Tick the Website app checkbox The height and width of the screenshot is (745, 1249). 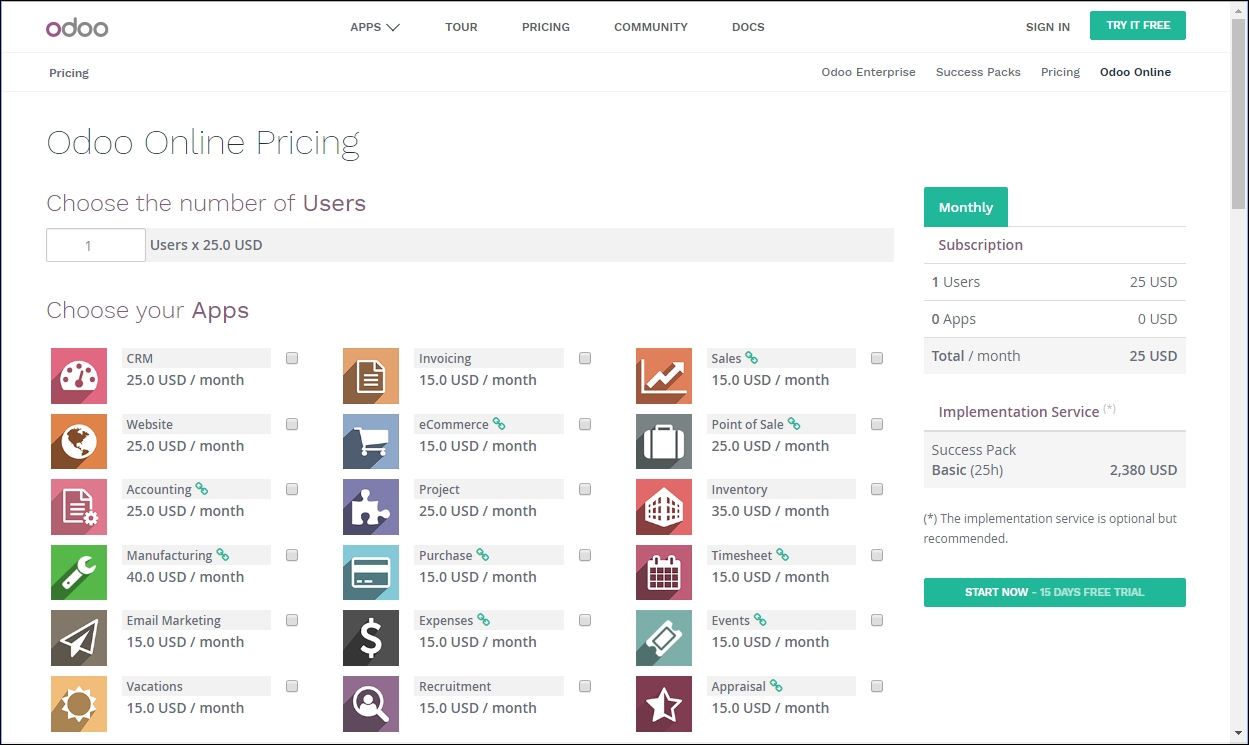pyautogui.click(x=292, y=424)
